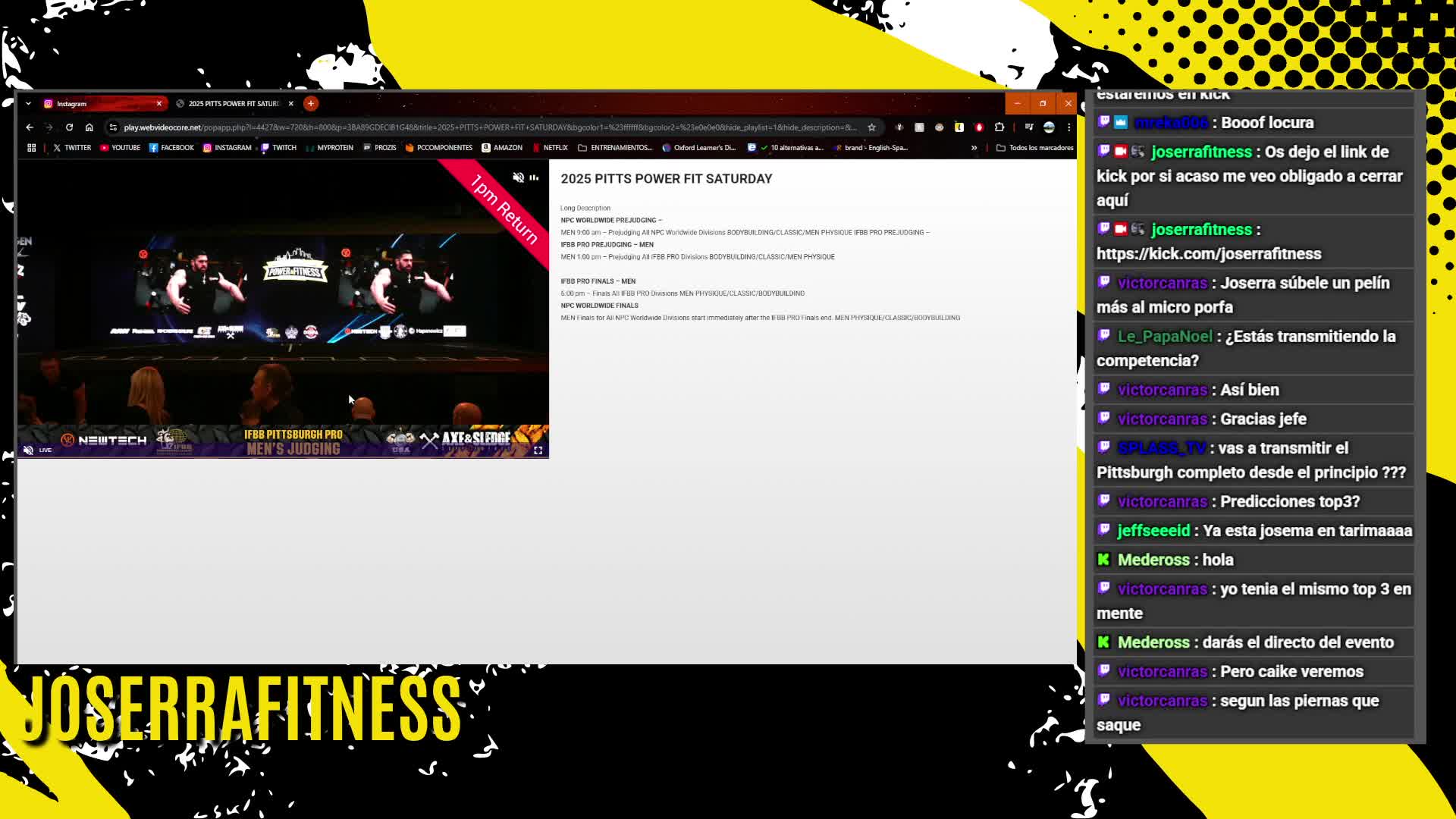Reload the current page
1456x819 pixels.
point(69,127)
